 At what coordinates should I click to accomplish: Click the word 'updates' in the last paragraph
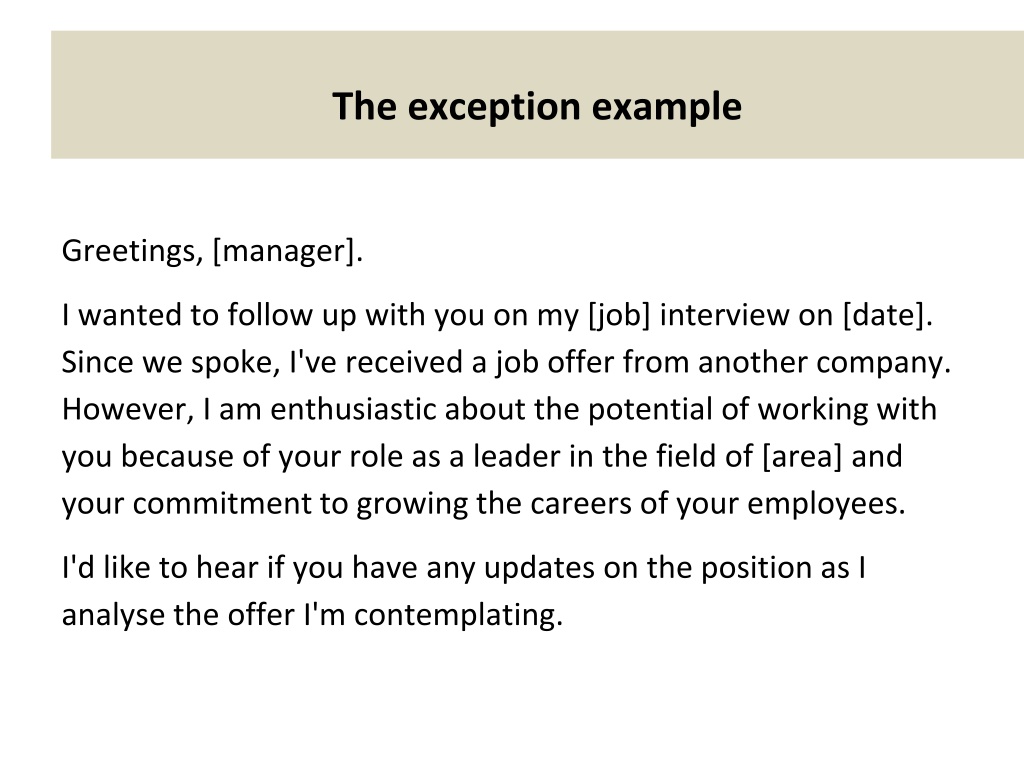pyautogui.click(x=539, y=568)
